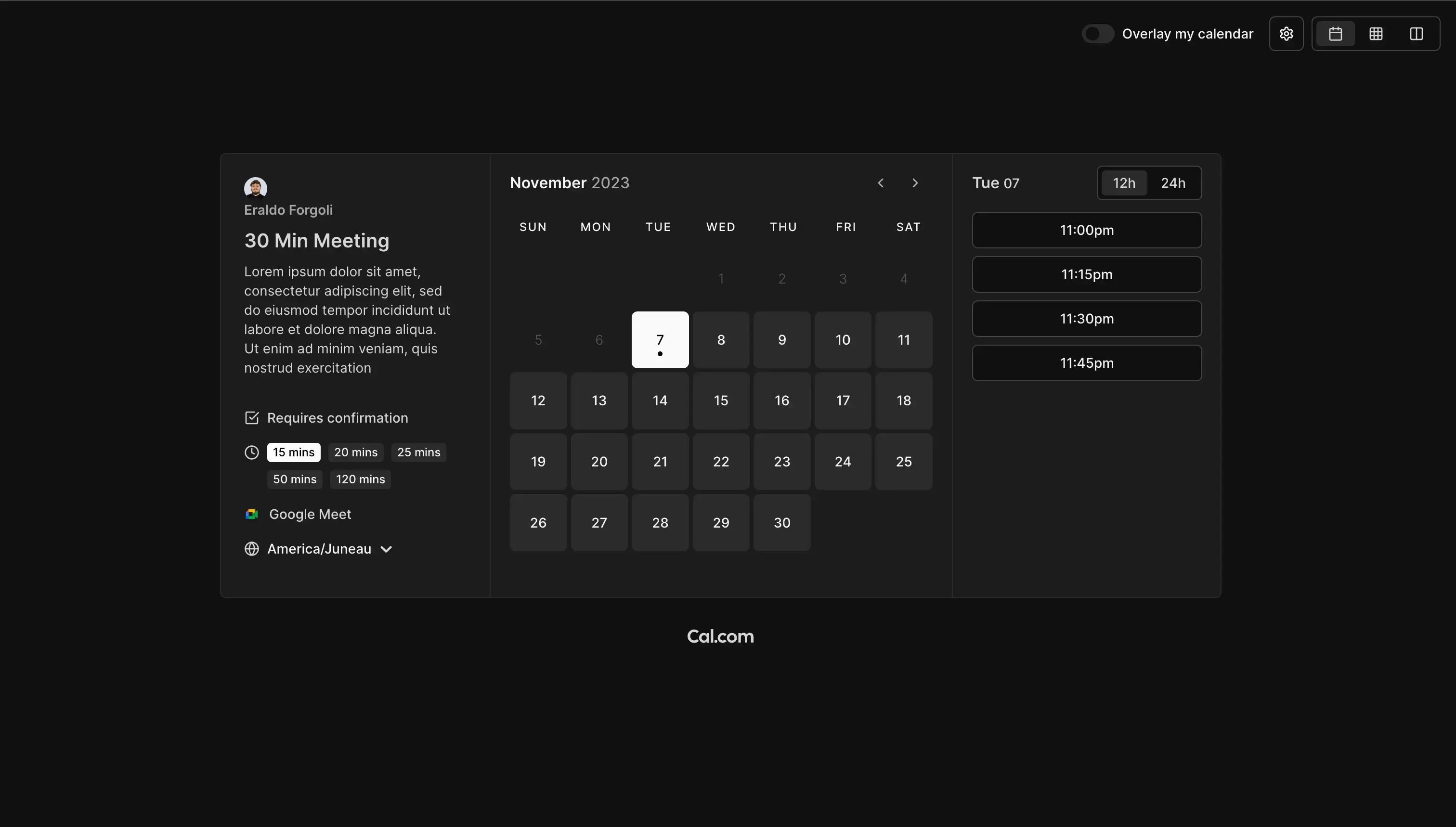Switch to month calendar view icon

point(1336,34)
